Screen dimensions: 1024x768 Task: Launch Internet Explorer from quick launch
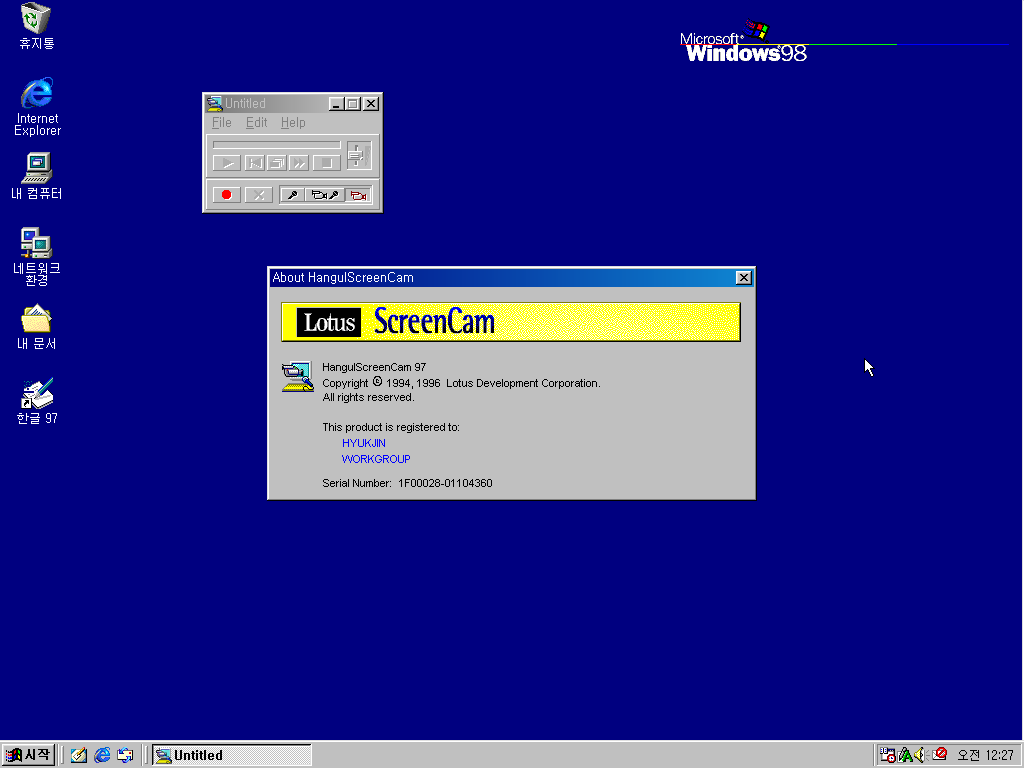point(102,756)
